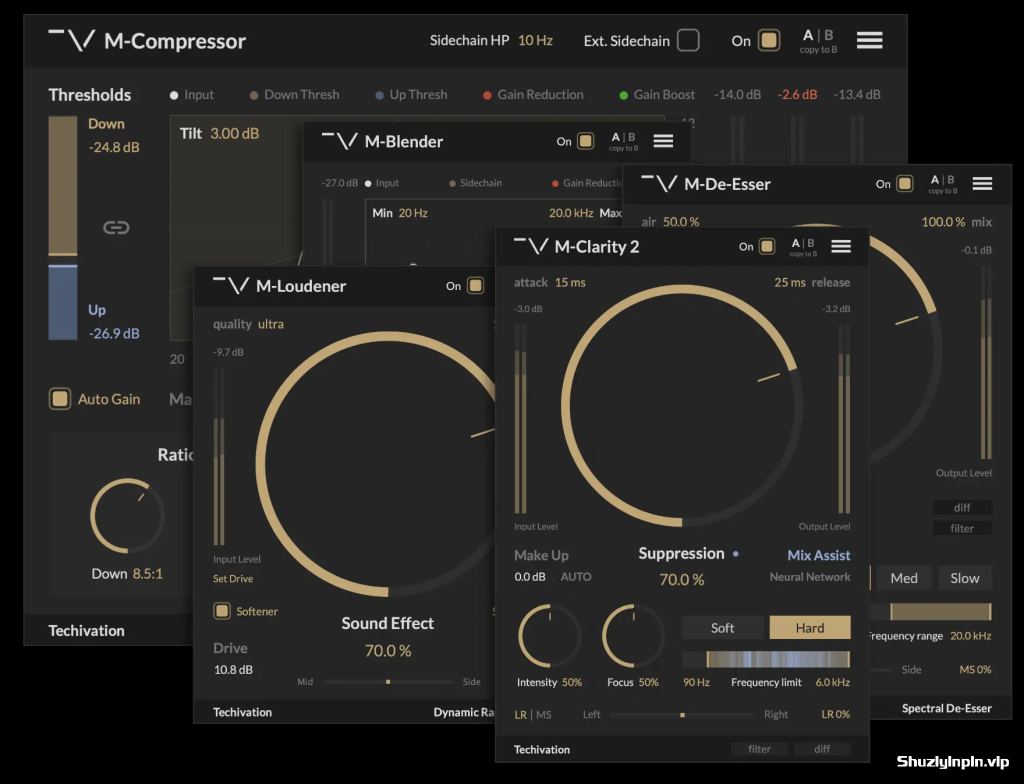Screen dimensions: 1024x784
Task: Switch M-Compressor A|B preset slot
Action: coord(818,35)
